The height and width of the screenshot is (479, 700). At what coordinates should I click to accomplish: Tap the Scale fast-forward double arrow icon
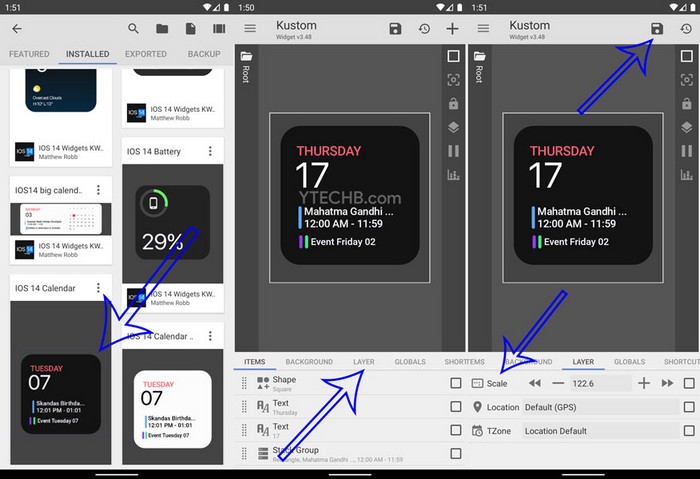pos(667,383)
